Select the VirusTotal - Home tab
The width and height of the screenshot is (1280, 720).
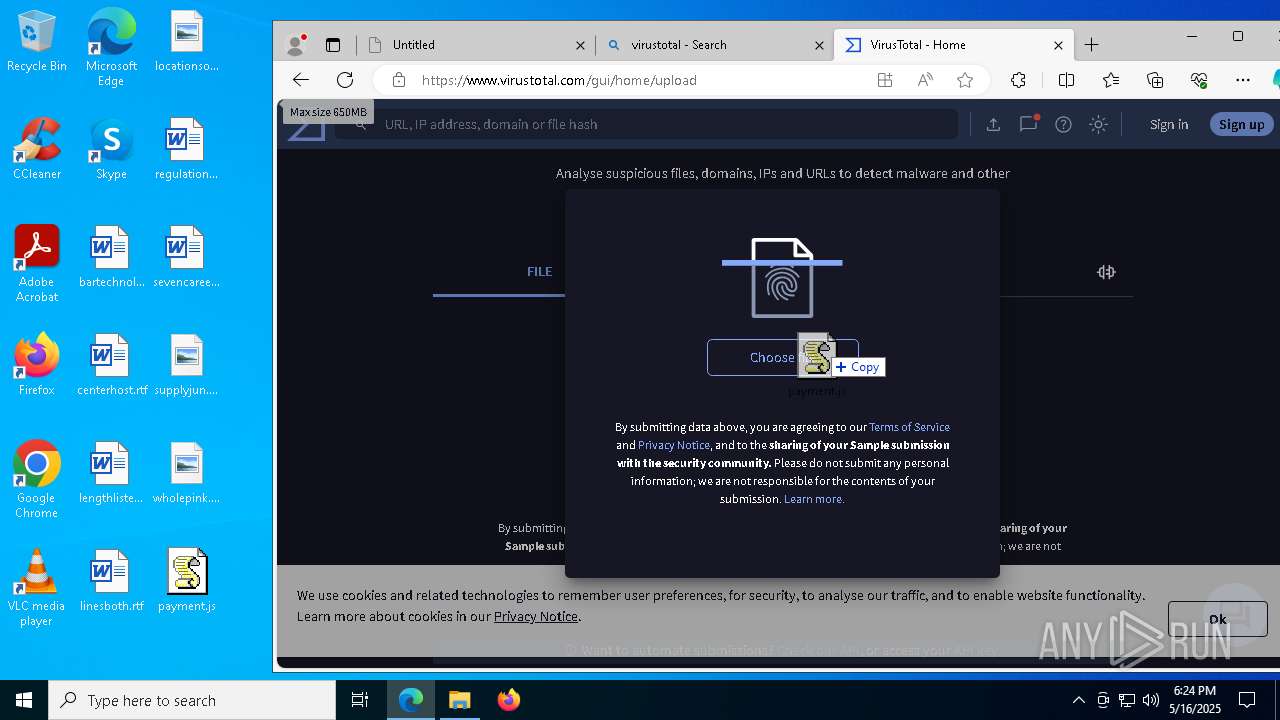(953, 45)
